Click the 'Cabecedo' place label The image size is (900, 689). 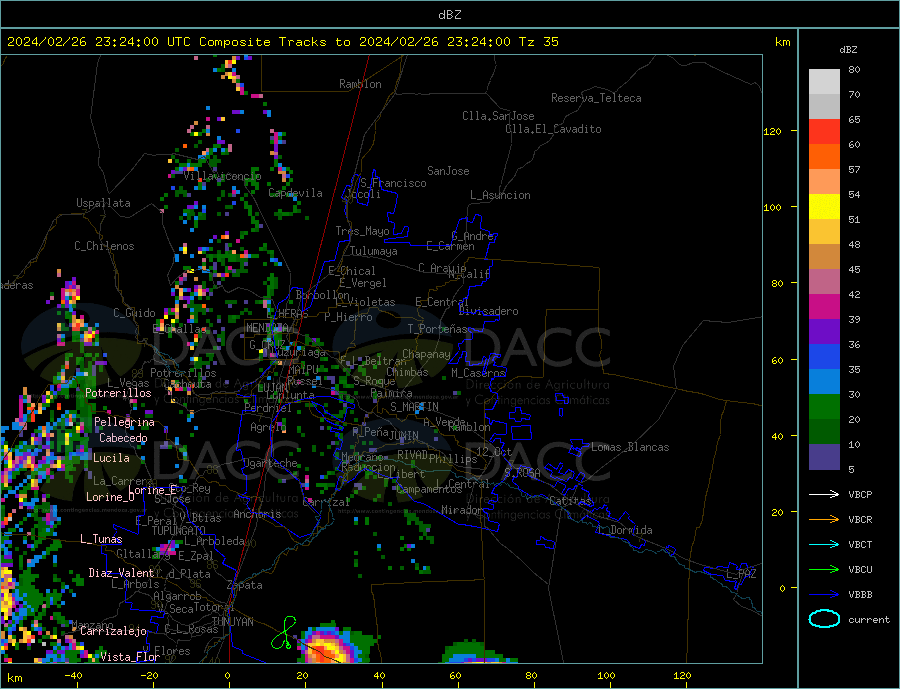[123, 439]
